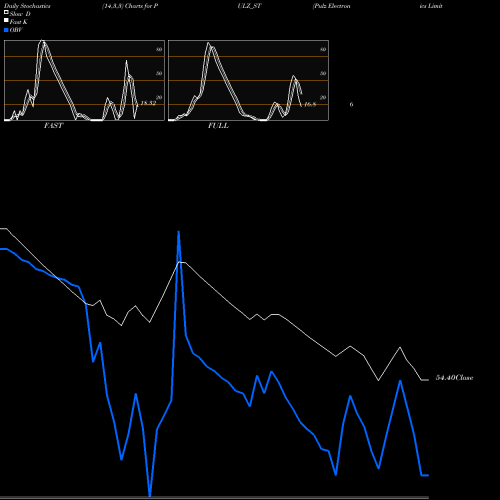Click the '(14,3,3) Charts for P' text
Screen dimensions: 500x500
(130, 6)
